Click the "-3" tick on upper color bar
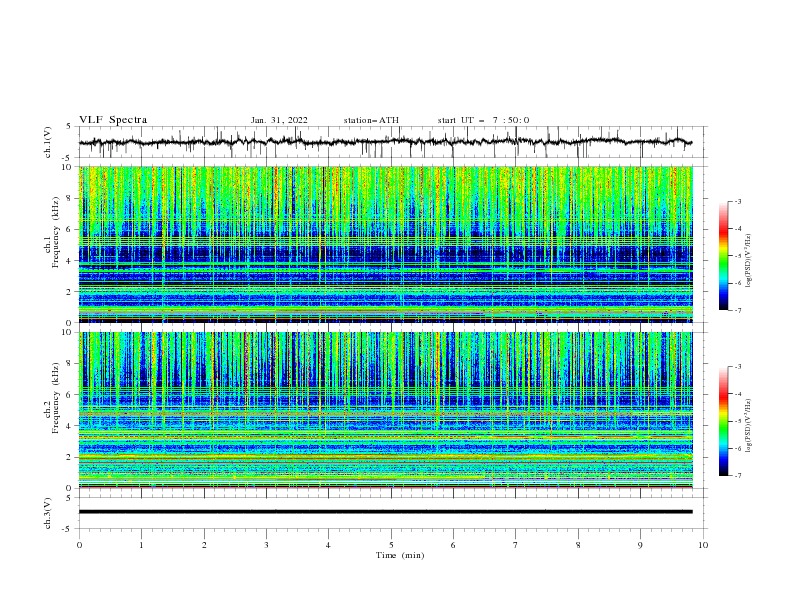This screenshot has width=792, height=612. click(738, 201)
